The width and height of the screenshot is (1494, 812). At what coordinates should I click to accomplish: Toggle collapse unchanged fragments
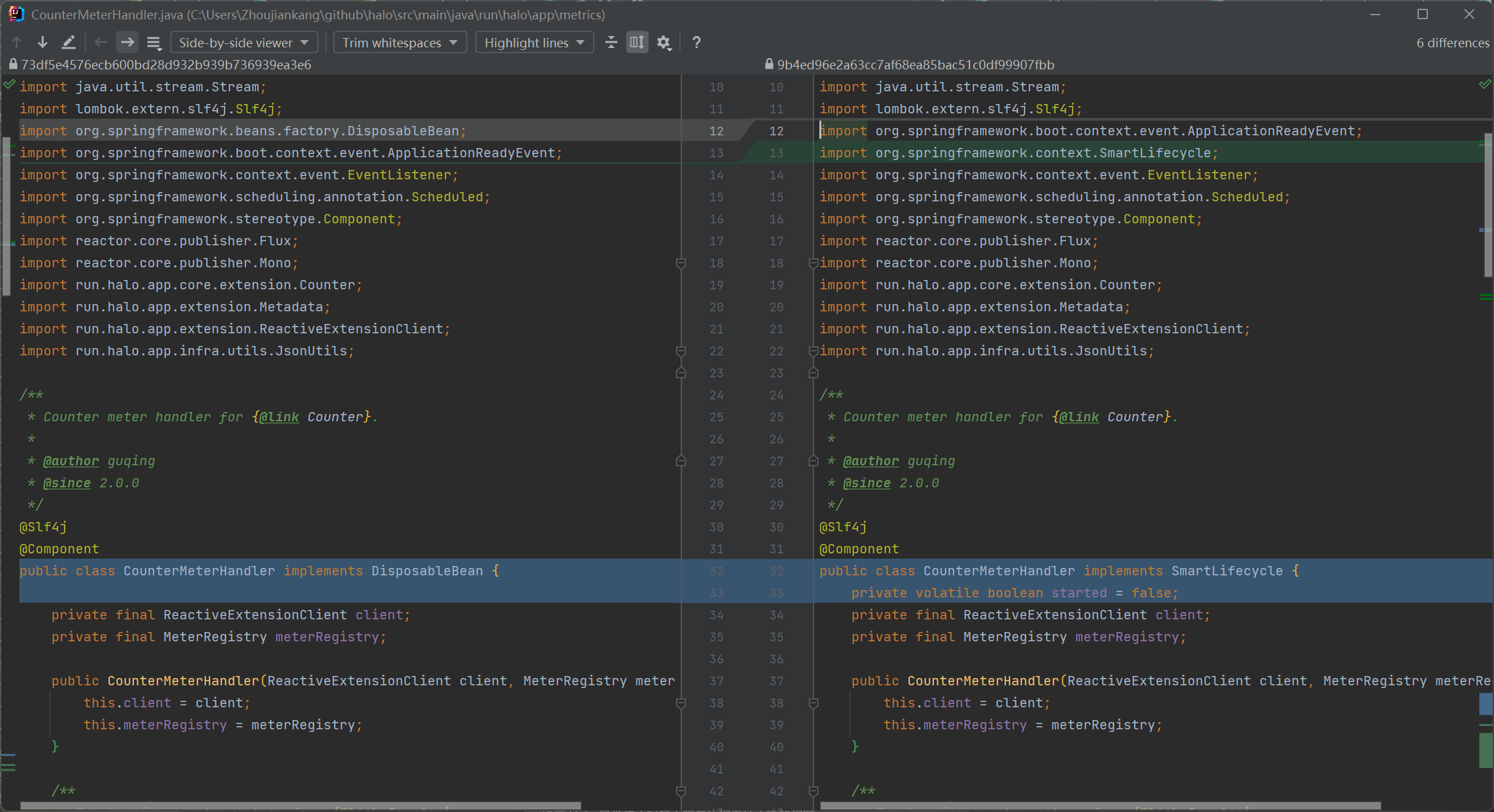pyautogui.click(x=611, y=43)
